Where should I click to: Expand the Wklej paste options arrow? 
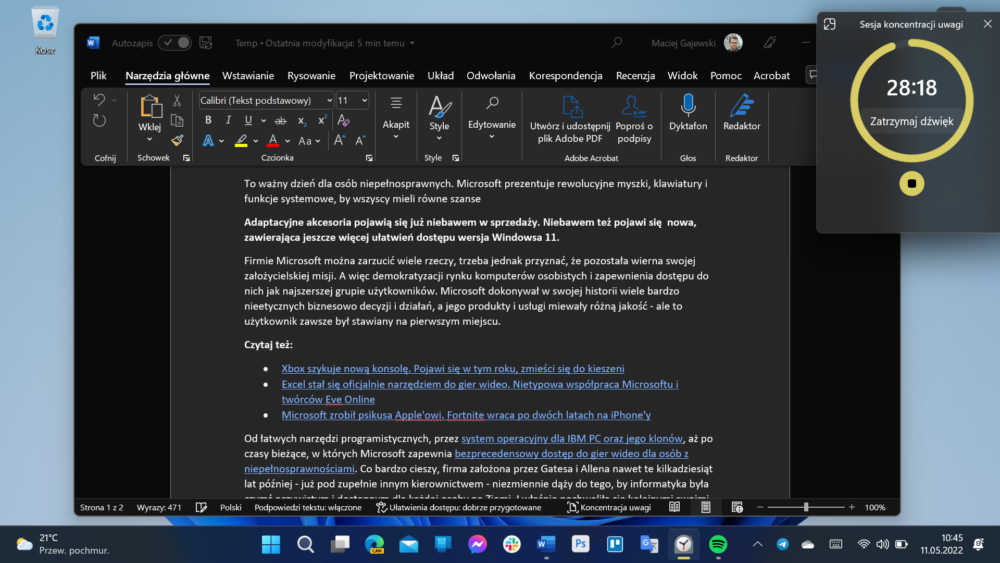[x=149, y=139]
